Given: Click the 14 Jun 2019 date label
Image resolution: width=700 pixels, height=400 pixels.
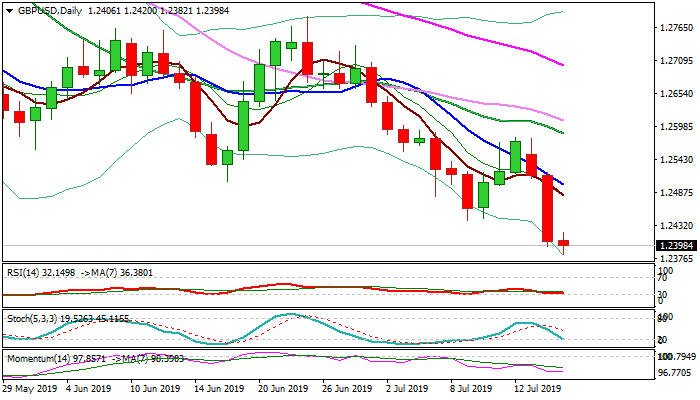Looking at the screenshot, I should [x=220, y=388].
